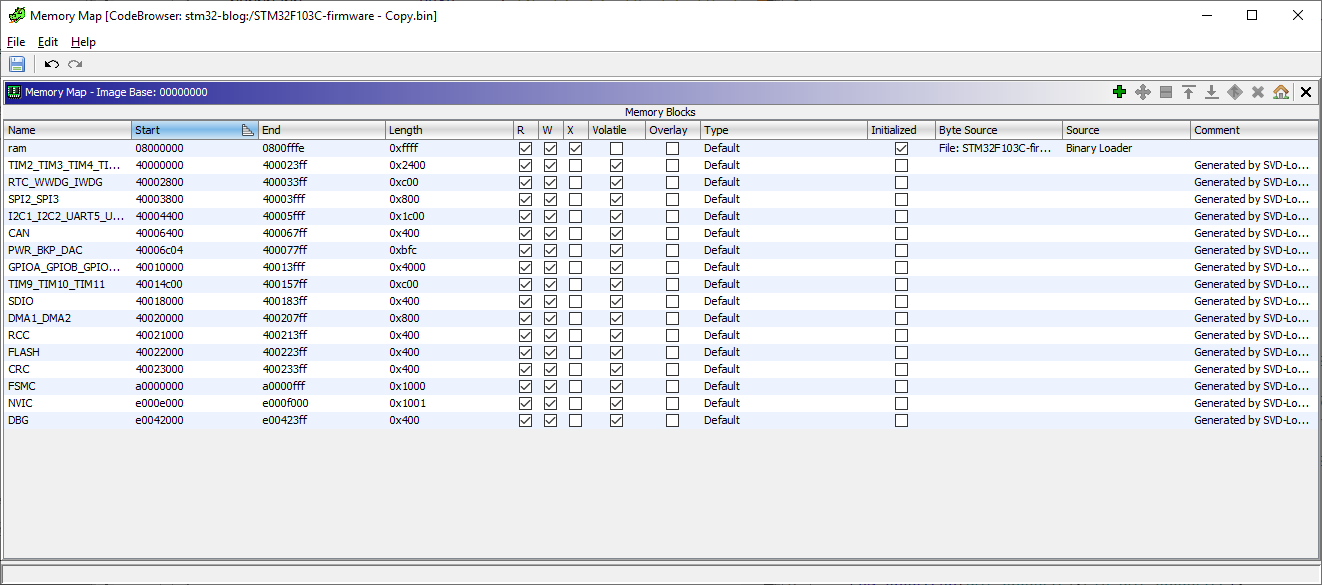The image size is (1322, 585).
Task: Toggle the Volatile checkbox for FLASH block
Action: (616, 352)
